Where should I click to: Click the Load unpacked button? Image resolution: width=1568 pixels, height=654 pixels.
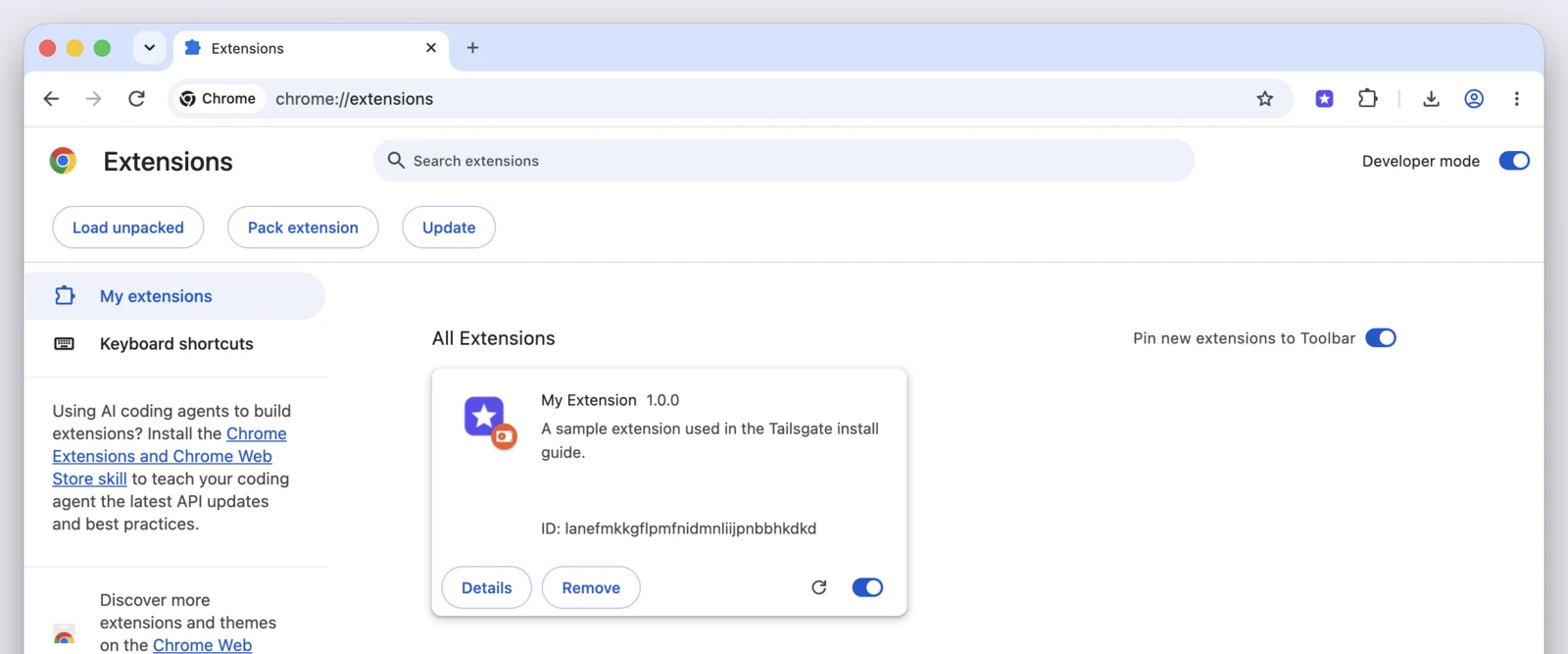click(x=128, y=227)
